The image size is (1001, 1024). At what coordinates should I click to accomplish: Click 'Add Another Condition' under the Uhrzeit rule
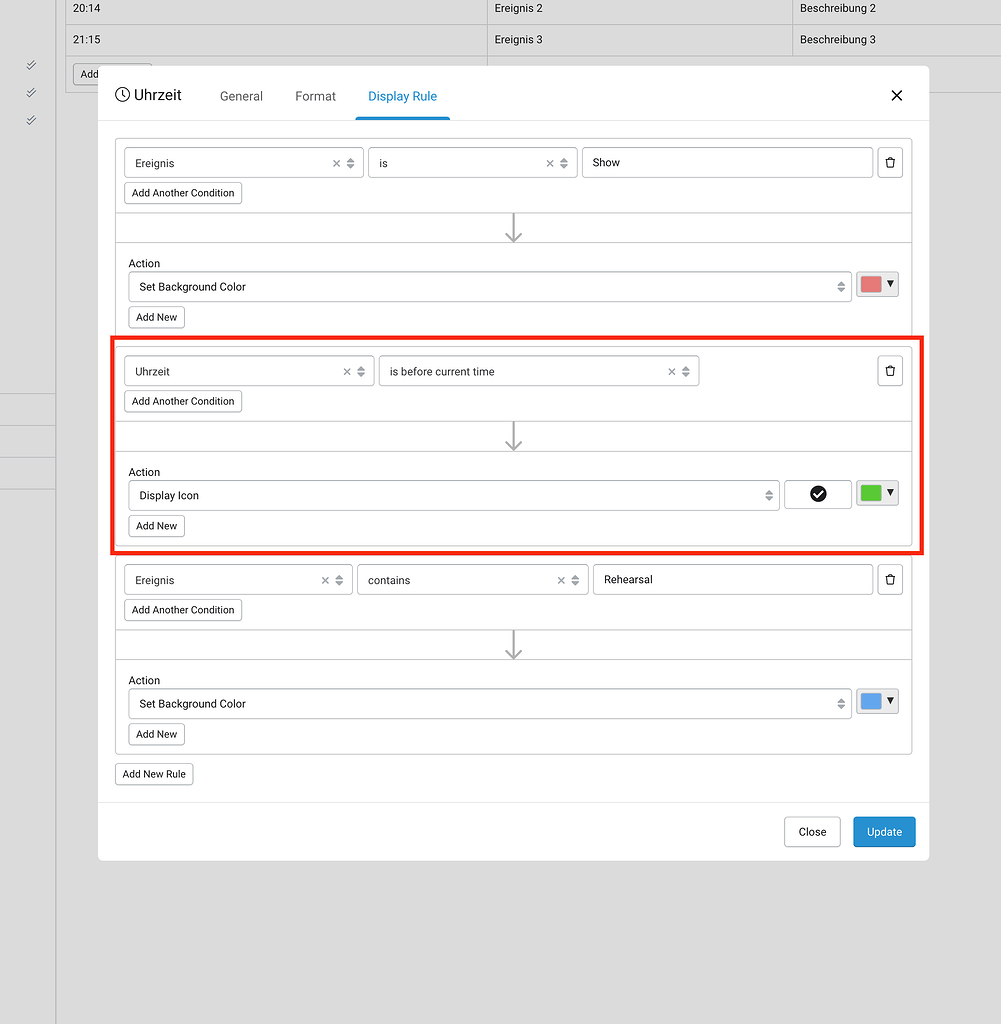(x=183, y=401)
